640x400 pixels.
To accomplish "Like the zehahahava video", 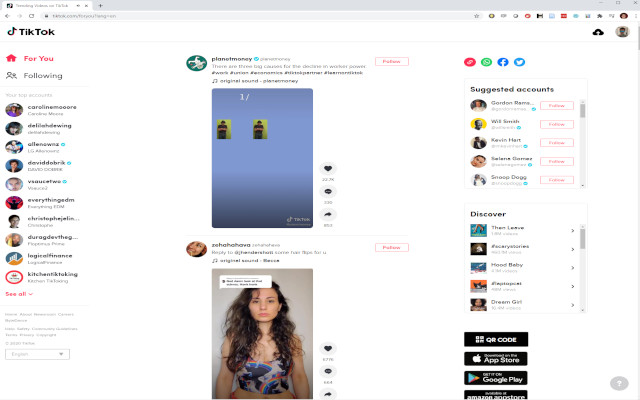I will [328, 348].
